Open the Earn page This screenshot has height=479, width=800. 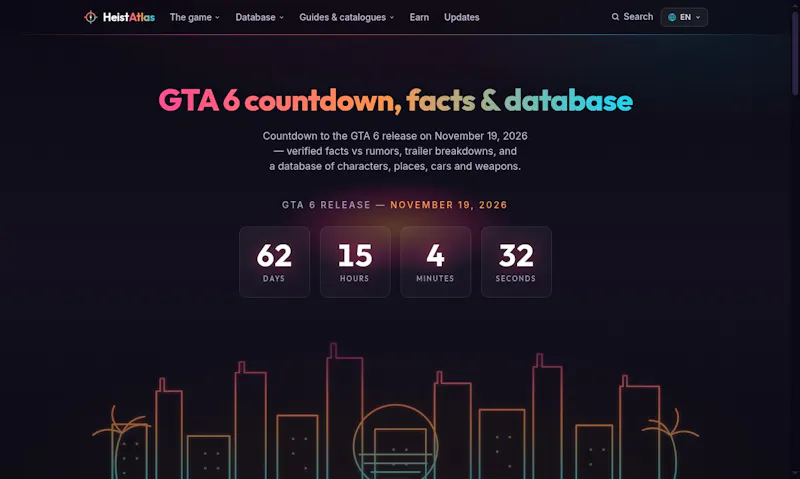419,17
